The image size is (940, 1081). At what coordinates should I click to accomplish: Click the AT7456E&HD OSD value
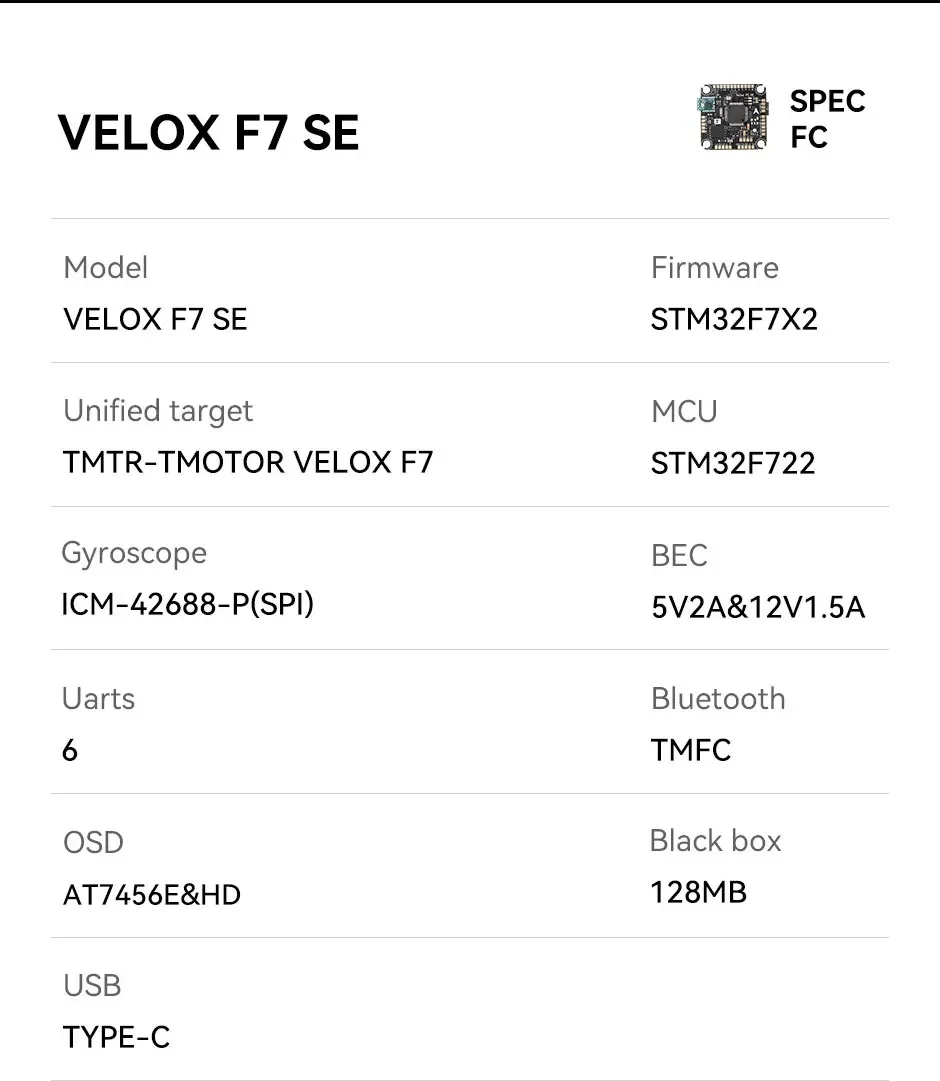coord(152,894)
